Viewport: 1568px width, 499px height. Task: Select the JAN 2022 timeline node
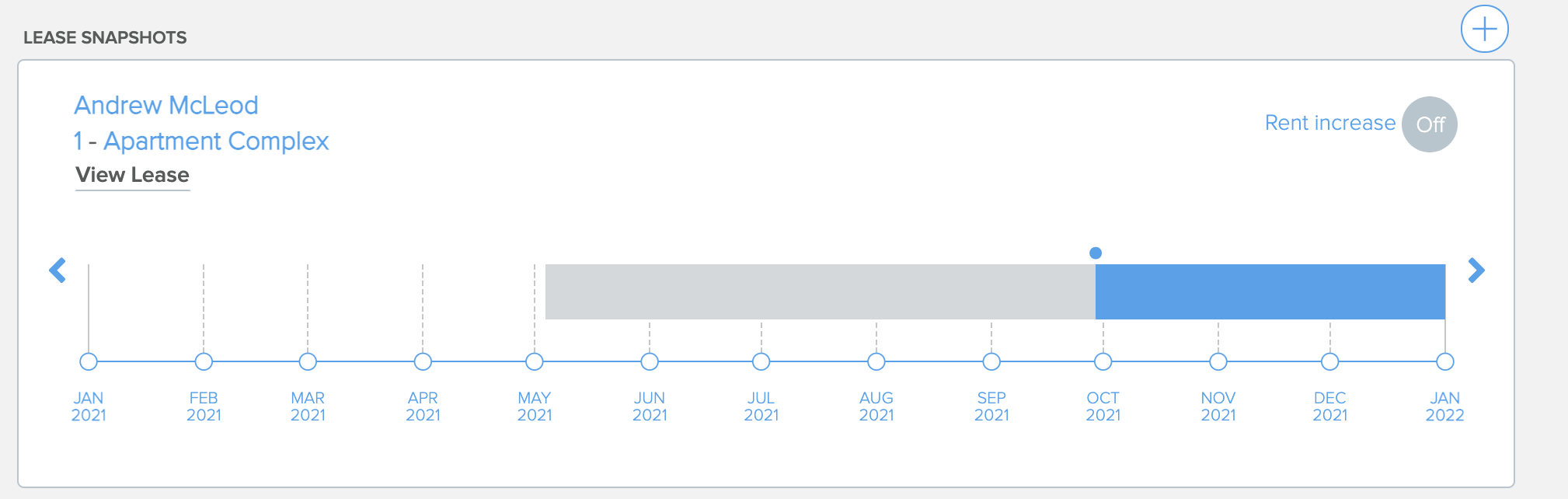click(x=1445, y=361)
